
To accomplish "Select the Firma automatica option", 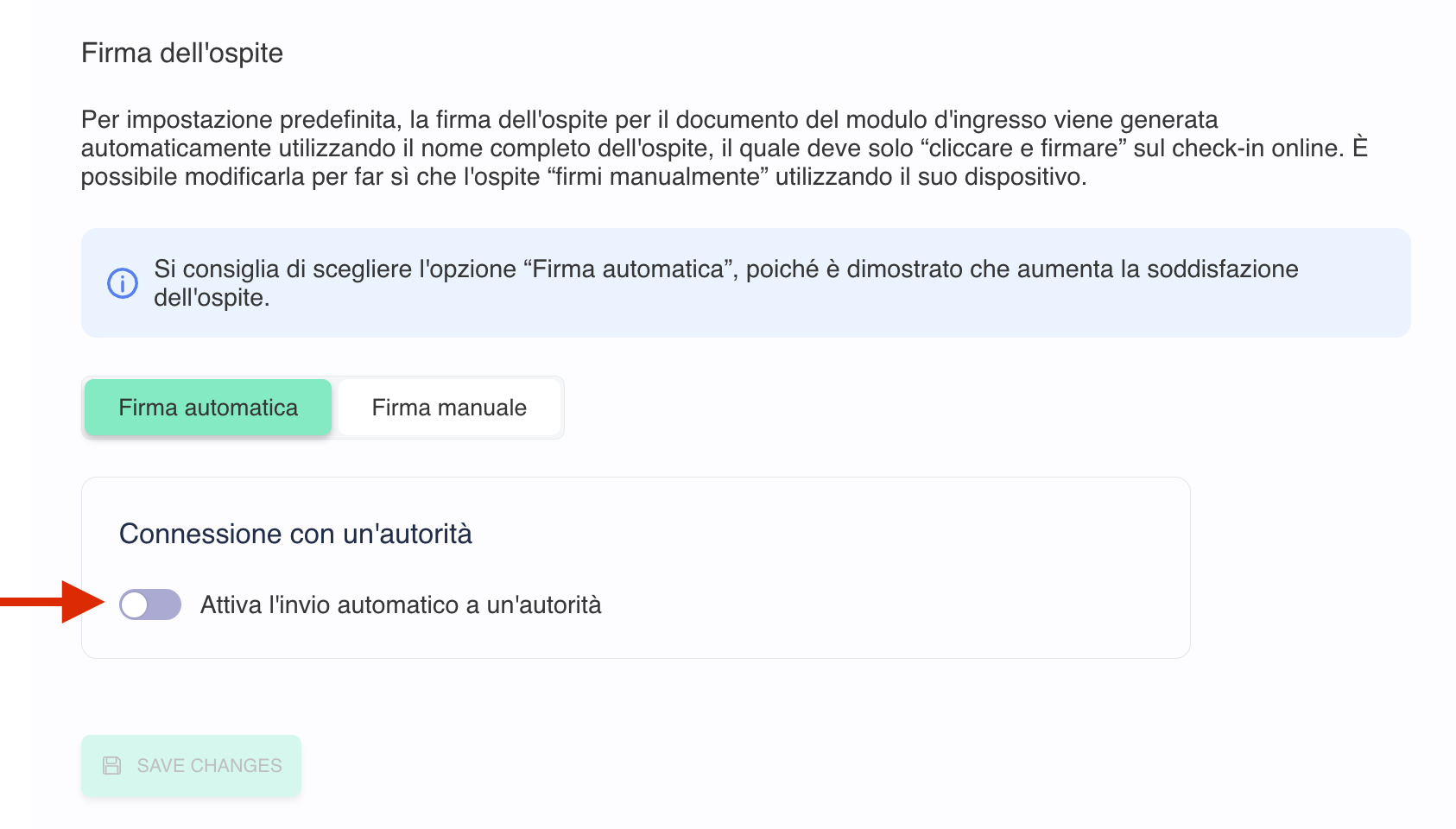I will pyautogui.click(x=208, y=408).
